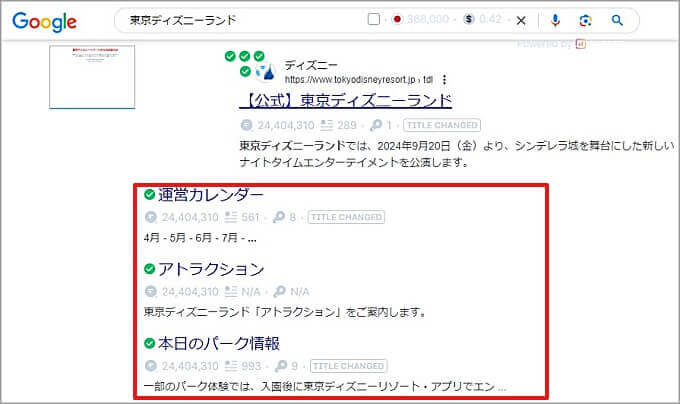Image resolution: width=680 pixels, height=404 pixels.
Task: Click TITLE CHANGED badge under 本日のパーク情報
Action: click(x=349, y=366)
